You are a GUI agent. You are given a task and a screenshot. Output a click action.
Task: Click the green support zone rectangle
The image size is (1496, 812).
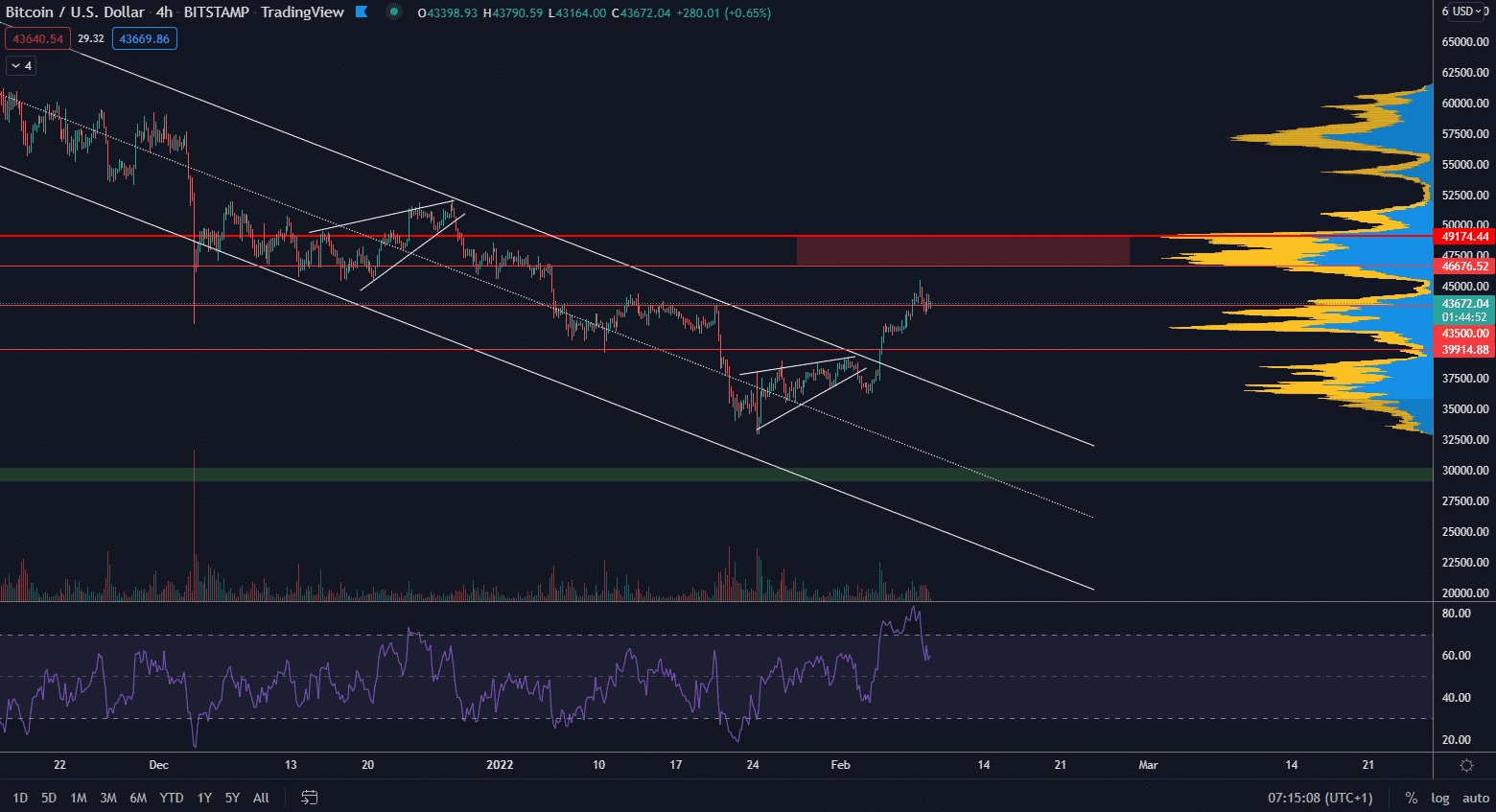pyautogui.click(x=671, y=475)
